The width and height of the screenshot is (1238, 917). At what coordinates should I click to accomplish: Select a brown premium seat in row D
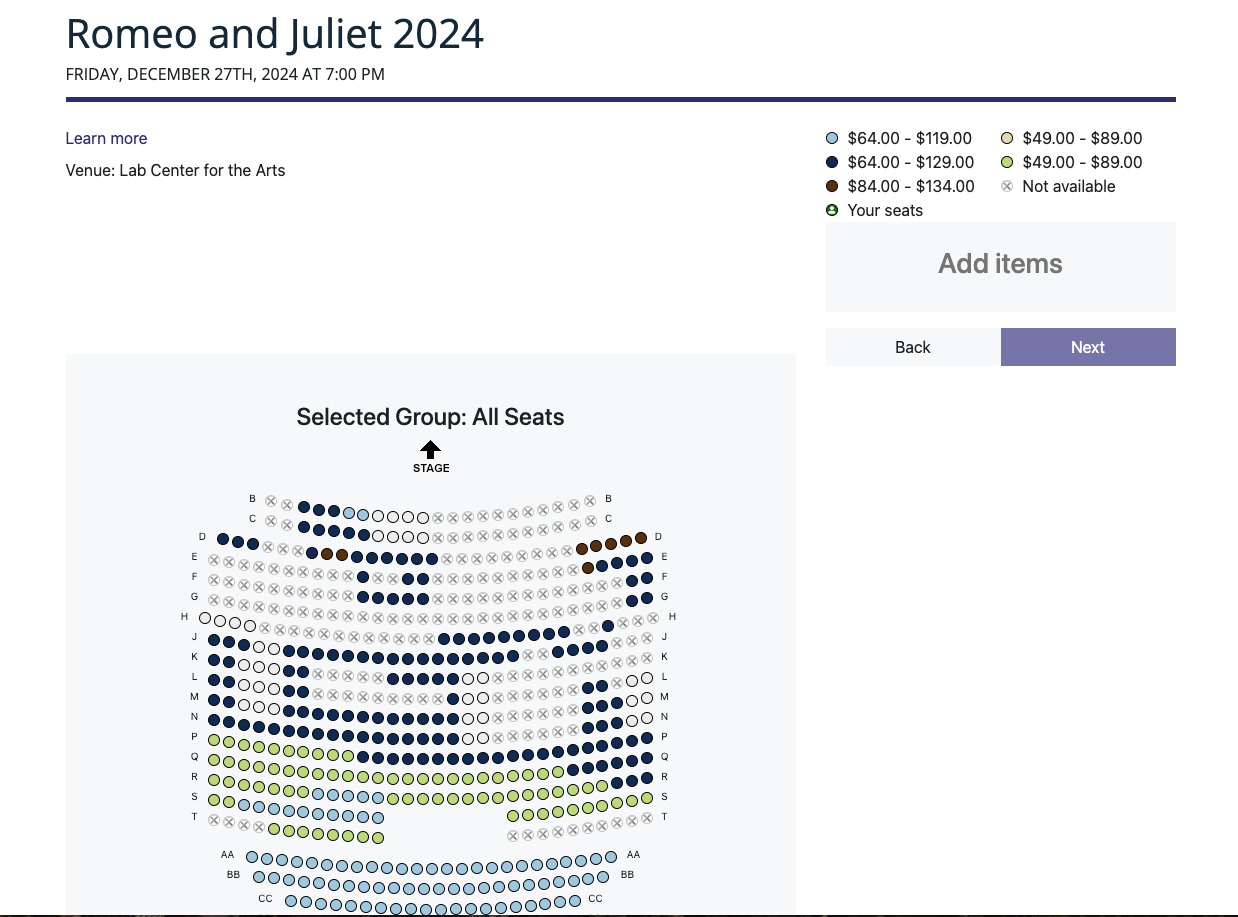pos(609,543)
